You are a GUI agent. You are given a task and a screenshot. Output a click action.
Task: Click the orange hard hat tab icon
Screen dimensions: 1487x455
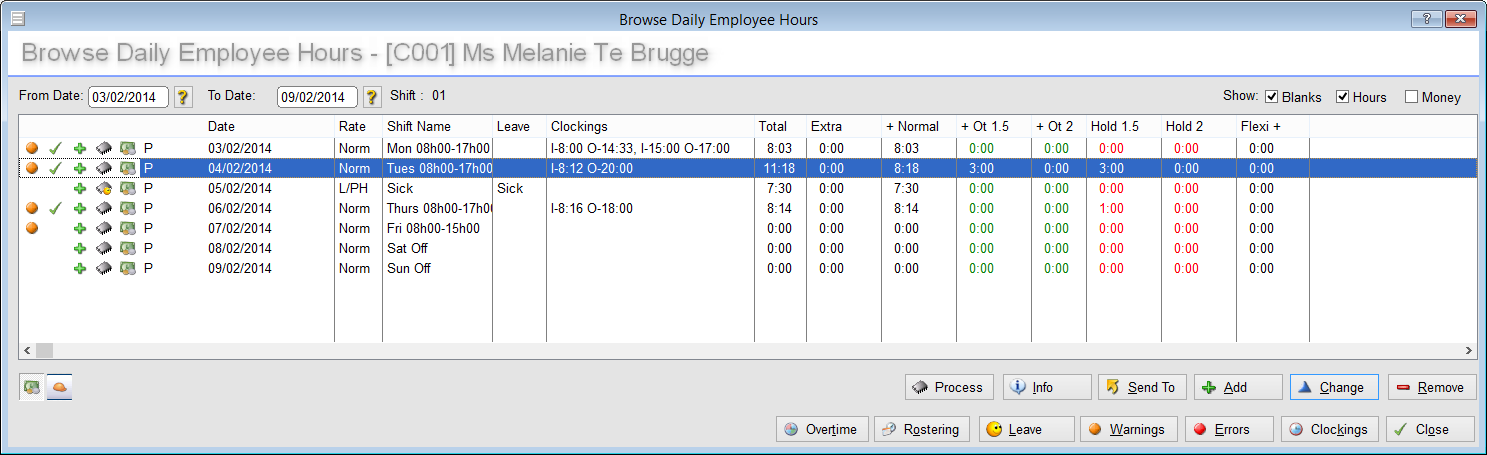click(x=59, y=387)
